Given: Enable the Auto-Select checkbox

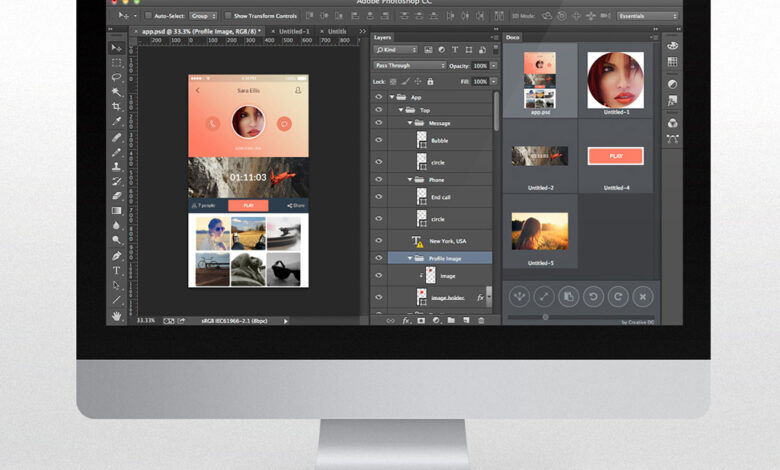Looking at the screenshot, I should (x=149, y=16).
